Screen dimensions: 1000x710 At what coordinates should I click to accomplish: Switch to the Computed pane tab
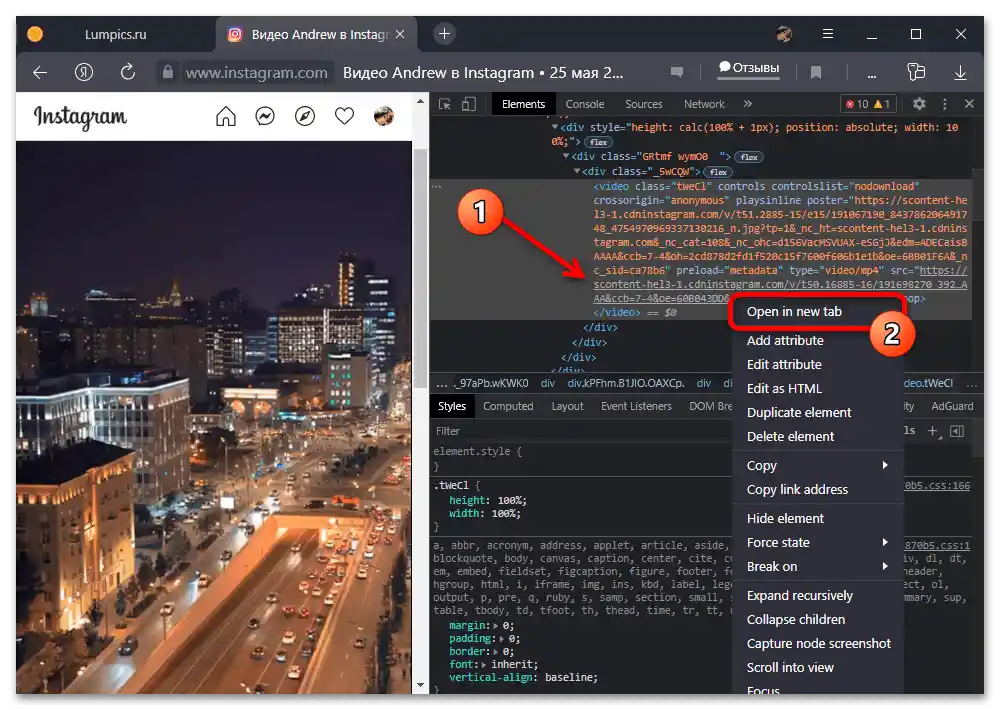(508, 406)
